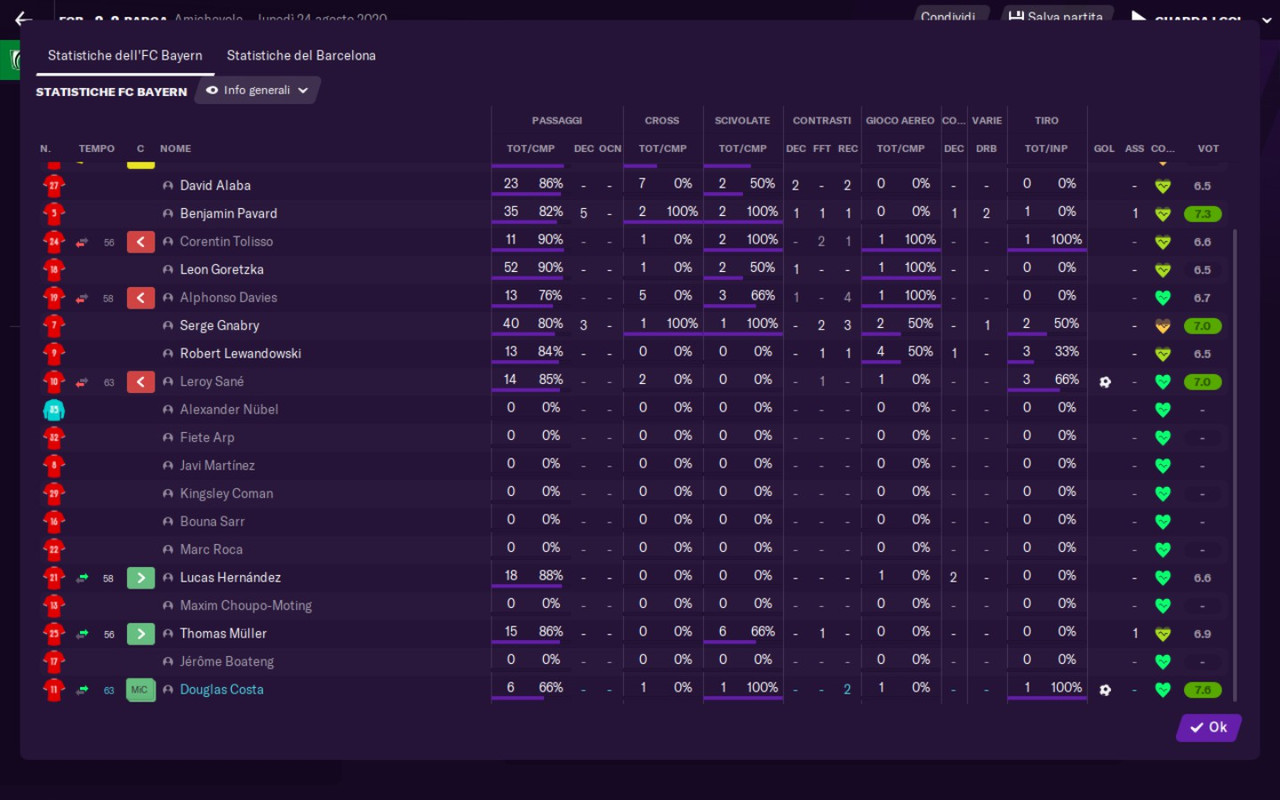
Task: Click David Alaba's number 27 shirt icon
Action: 54,185
